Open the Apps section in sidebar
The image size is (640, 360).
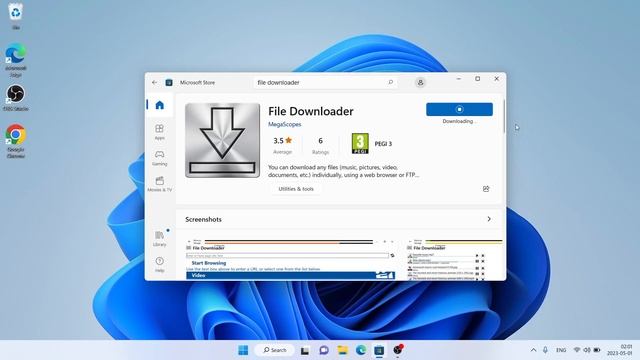tap(160, 132)
